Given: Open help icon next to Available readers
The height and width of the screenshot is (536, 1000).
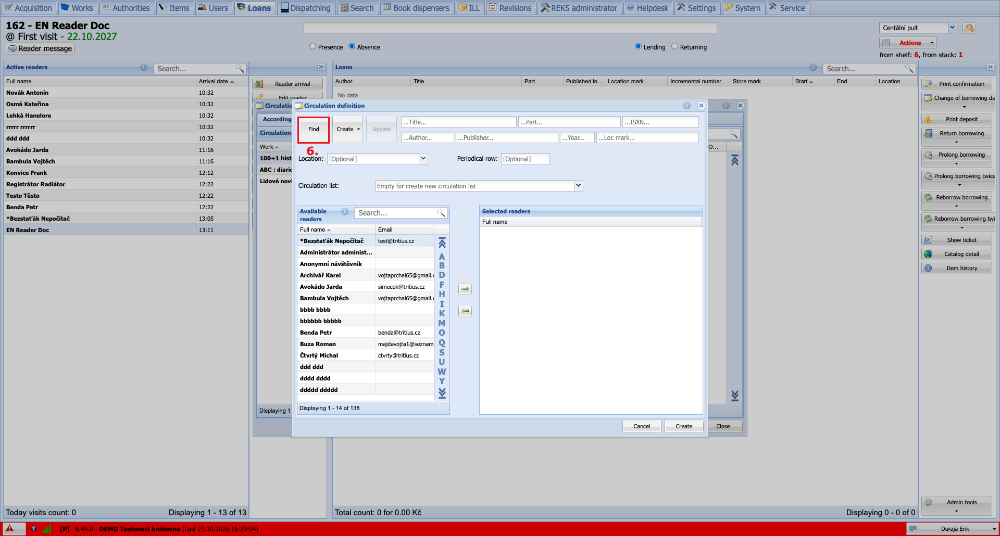Looking at the screenshot, I should [x=345, y=212].
